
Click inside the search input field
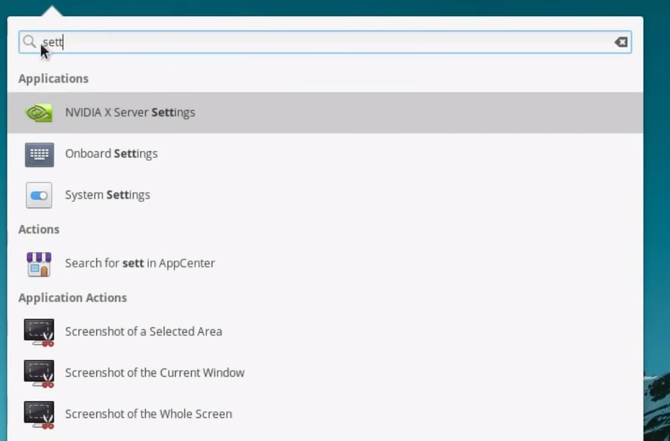click(325, 42)
